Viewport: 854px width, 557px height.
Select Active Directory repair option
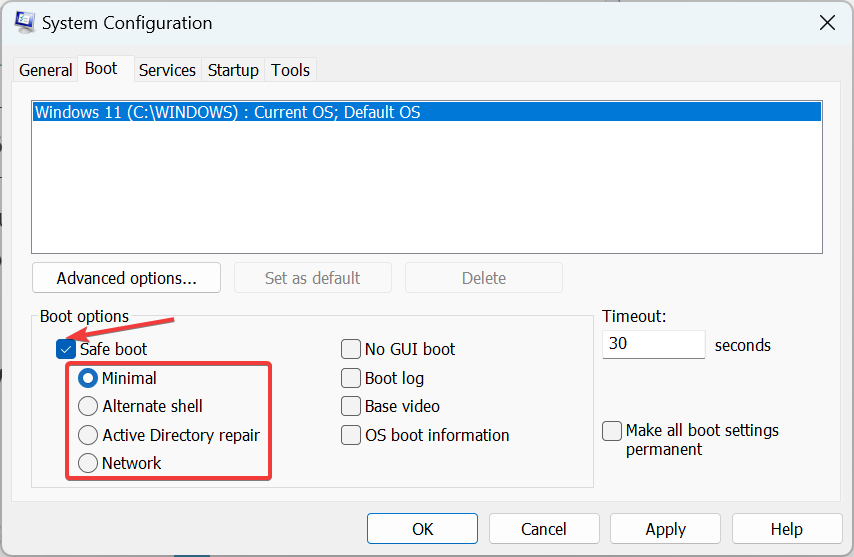[88, 435]
